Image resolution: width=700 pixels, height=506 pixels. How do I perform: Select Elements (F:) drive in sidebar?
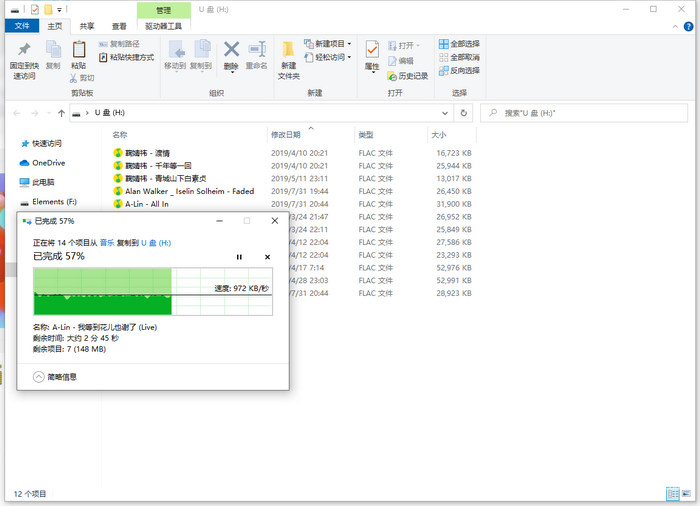tap(49, 202)
